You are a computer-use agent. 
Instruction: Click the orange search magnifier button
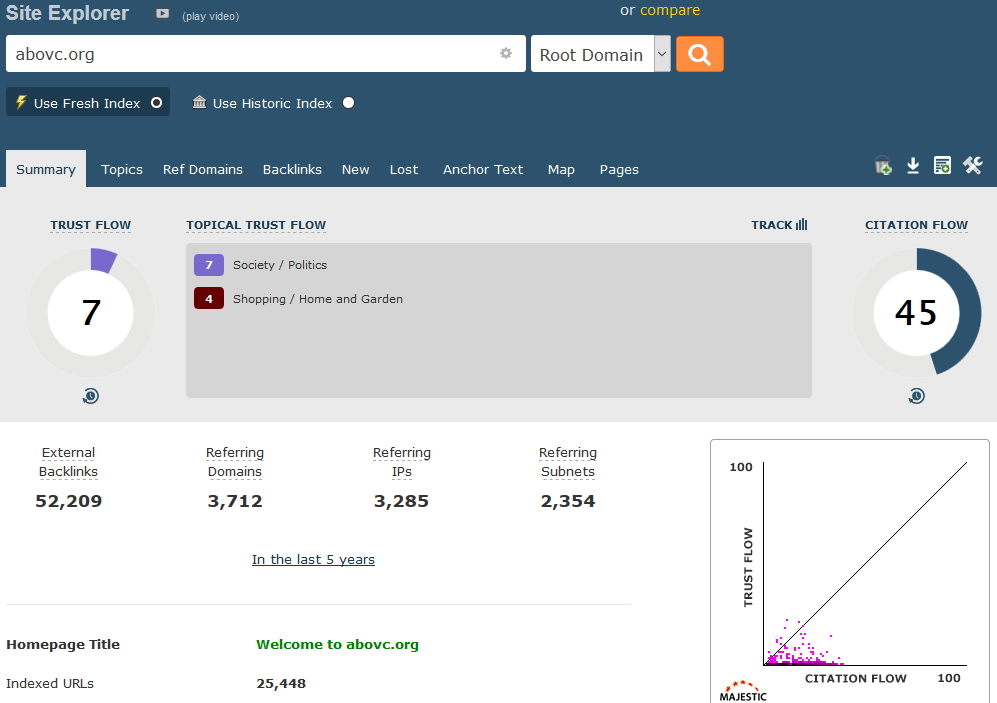click(699, 54)
